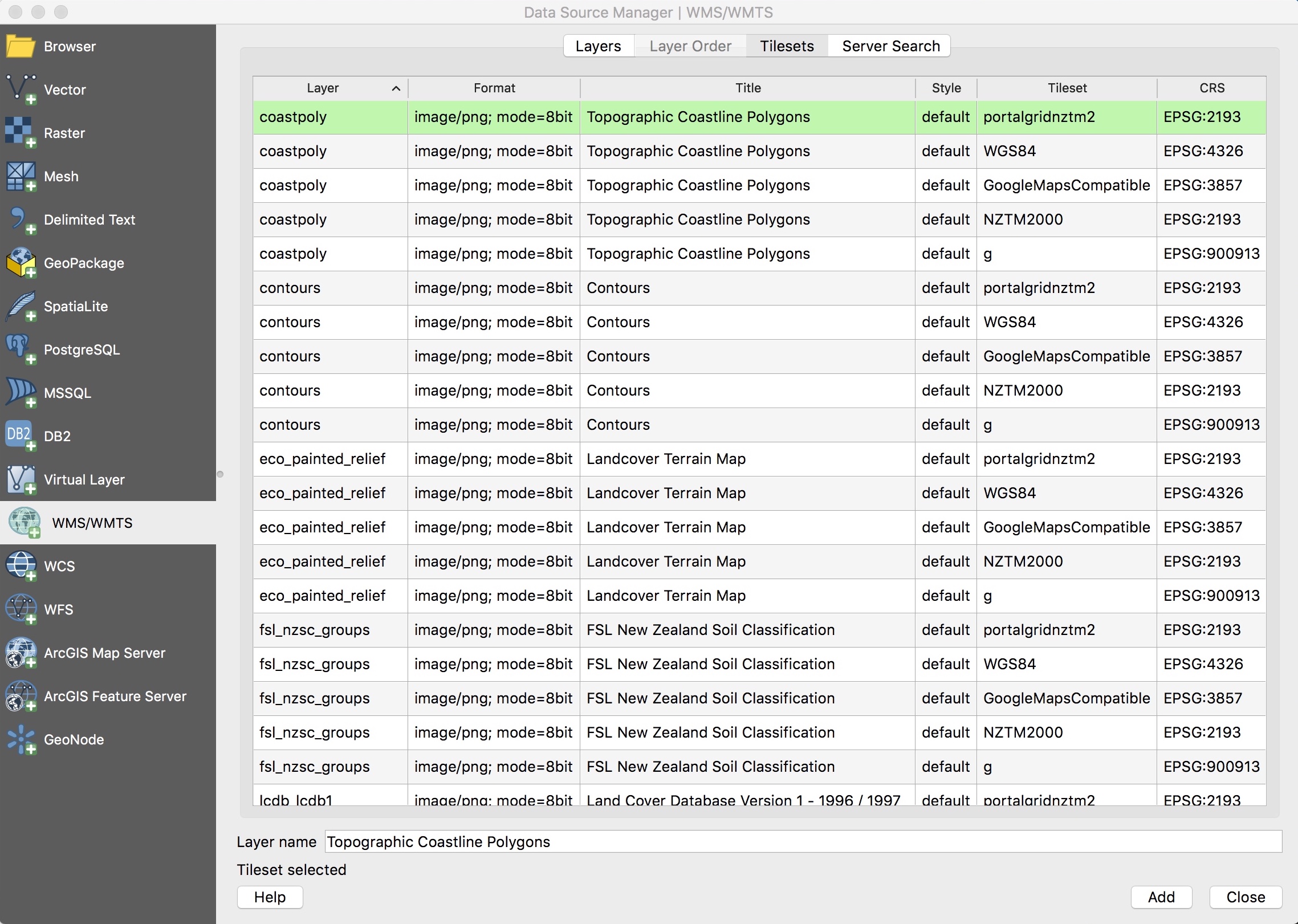Screen dimensions: 1298x924
Task: Select the SpatiaLite feather icon
Action: click(21, 306)
